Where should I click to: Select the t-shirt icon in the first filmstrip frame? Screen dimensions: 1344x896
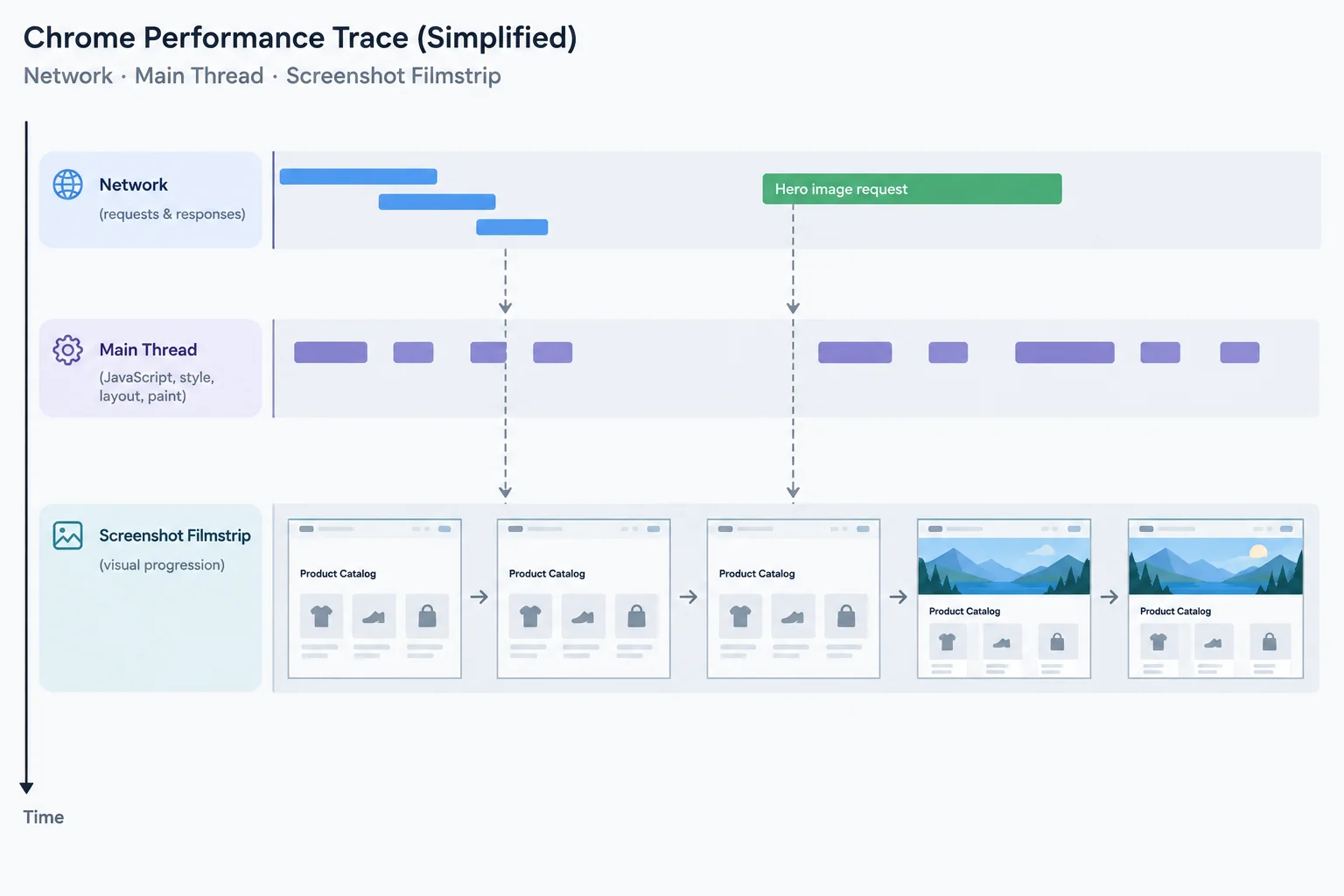coord(321,617)
